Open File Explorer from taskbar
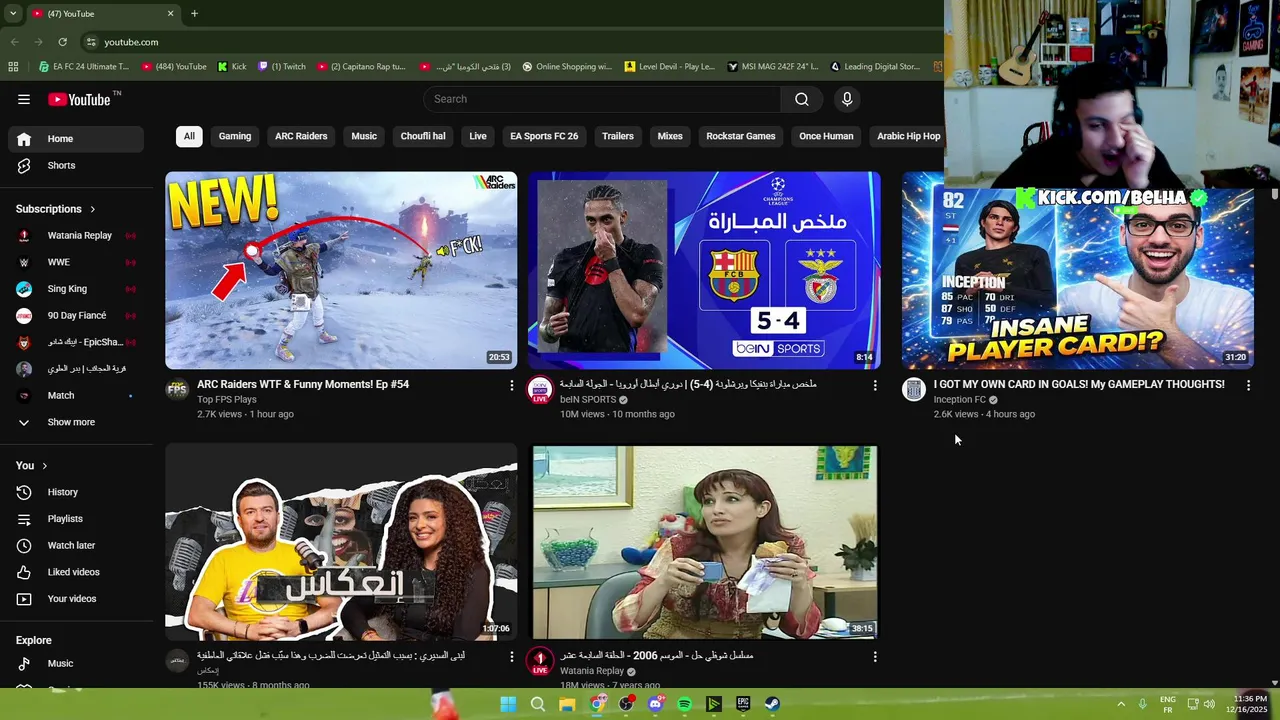Viewport: 1280px width, 720px height. [567, 704]
